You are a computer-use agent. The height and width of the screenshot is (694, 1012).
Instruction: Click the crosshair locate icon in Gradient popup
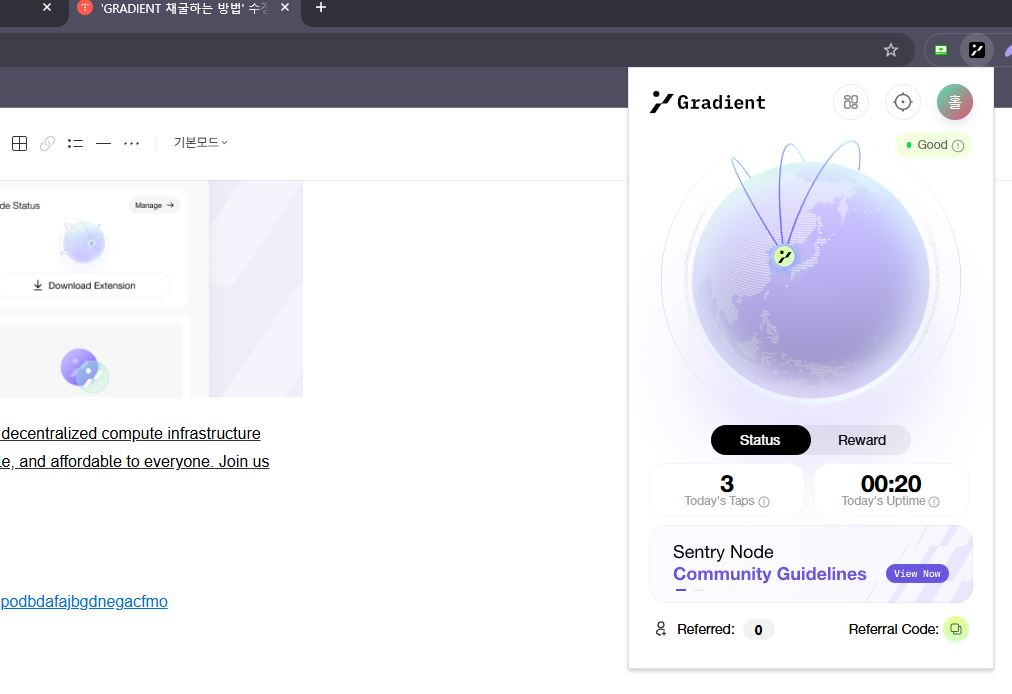[902, 102]
